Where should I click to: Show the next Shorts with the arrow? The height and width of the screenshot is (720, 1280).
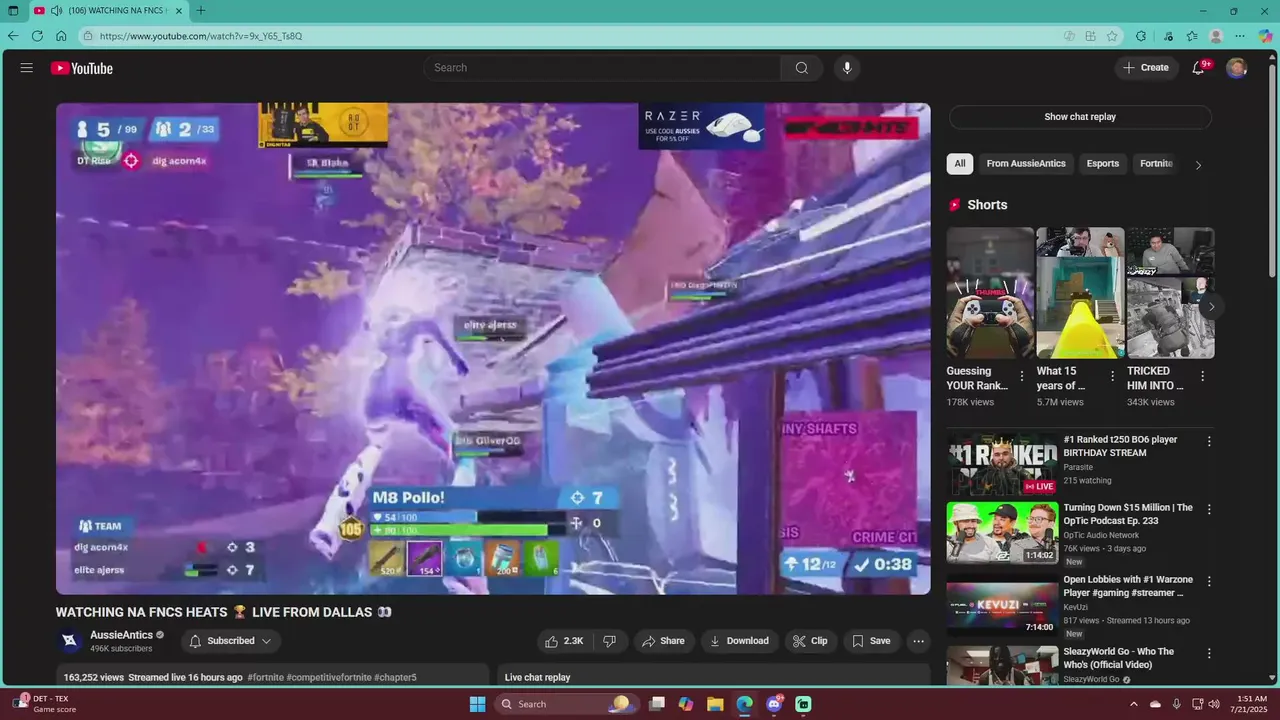(x=1211, y=307)
